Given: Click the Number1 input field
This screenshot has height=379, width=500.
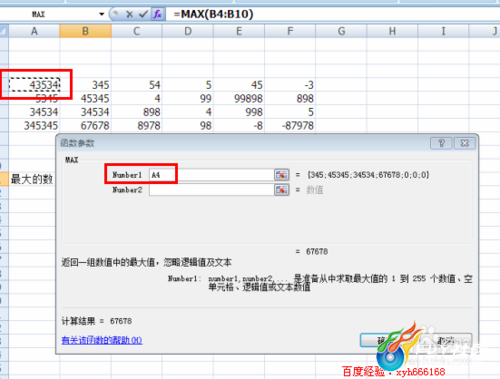Looking at the screenshot, I should (x=212, y=175).
